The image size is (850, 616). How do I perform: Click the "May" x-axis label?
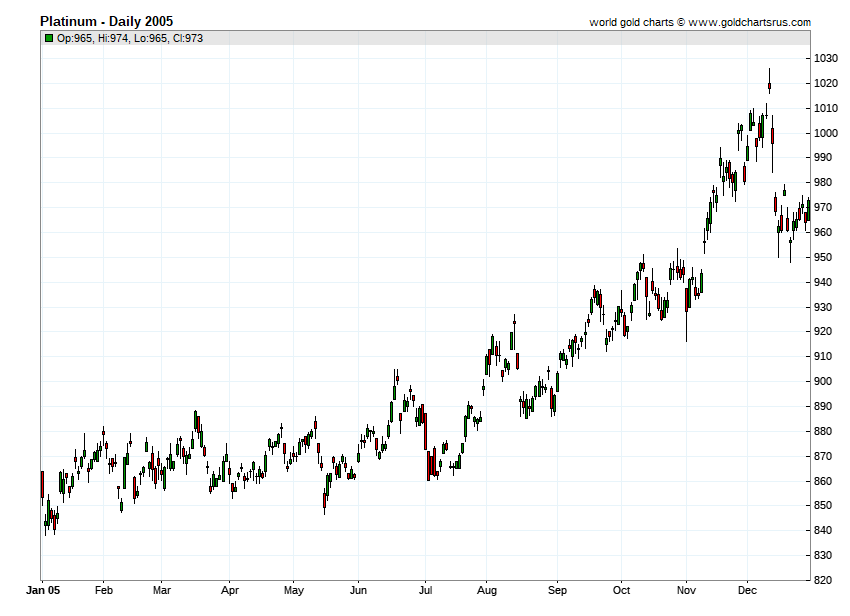pyautogui.click(x=294, y=591)
